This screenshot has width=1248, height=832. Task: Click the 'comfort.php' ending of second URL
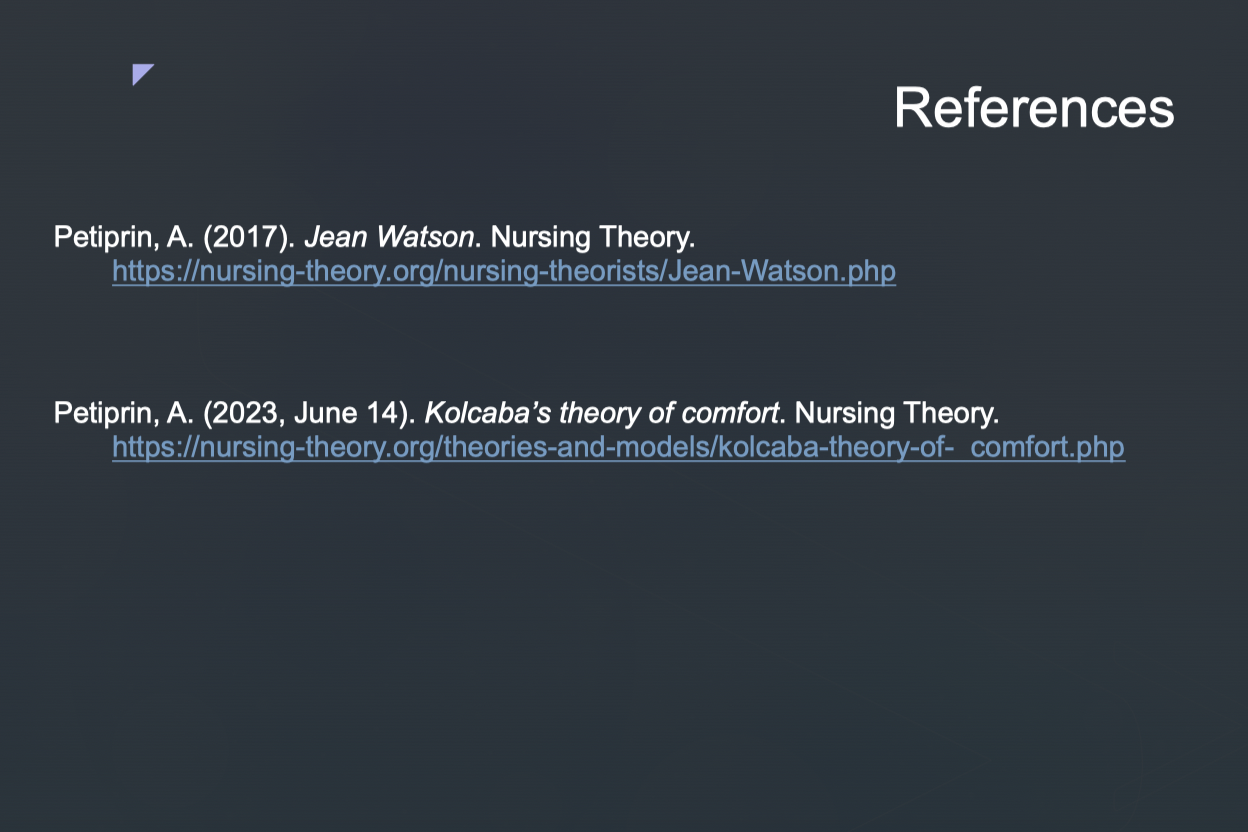click(1048, 446)
